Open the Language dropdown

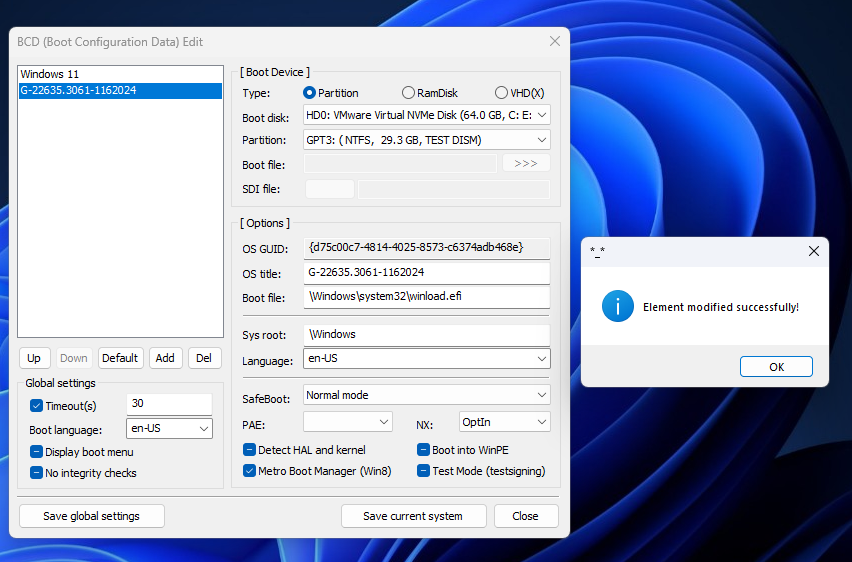(x=427, y=359)
